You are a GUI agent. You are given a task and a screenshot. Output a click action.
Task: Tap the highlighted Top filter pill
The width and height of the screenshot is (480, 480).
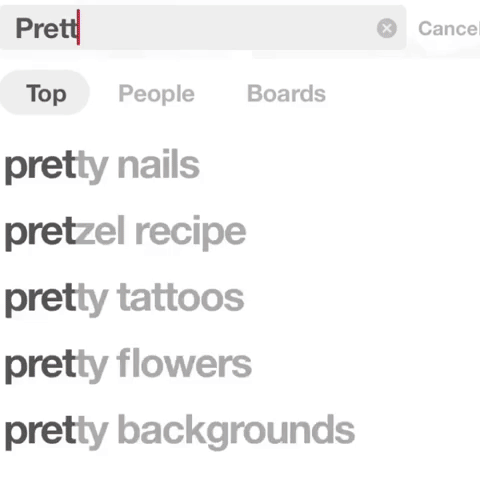tap(45, 93)
